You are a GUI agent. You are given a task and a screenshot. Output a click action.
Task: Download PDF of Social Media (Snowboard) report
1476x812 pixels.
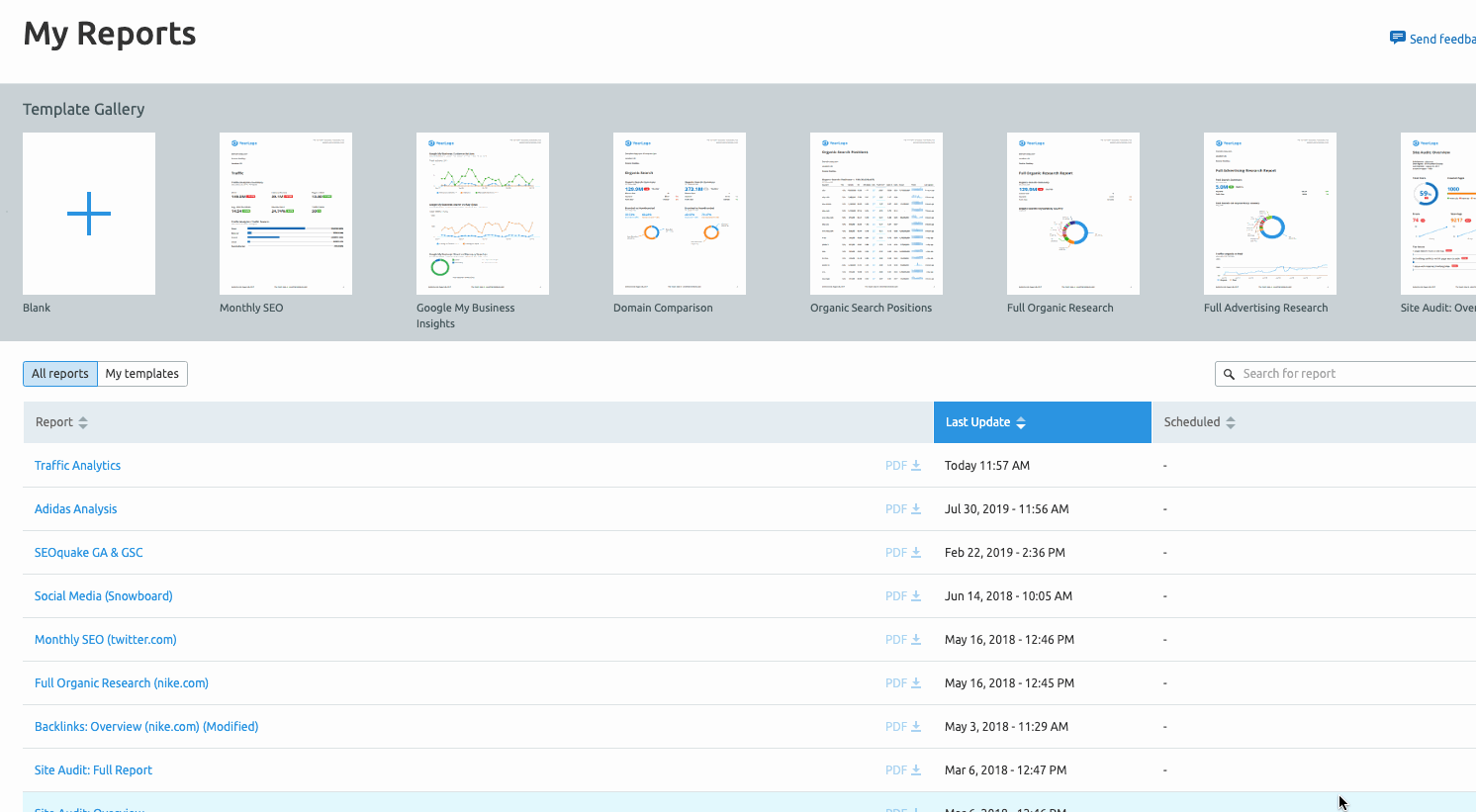click(x=902, y=596)
